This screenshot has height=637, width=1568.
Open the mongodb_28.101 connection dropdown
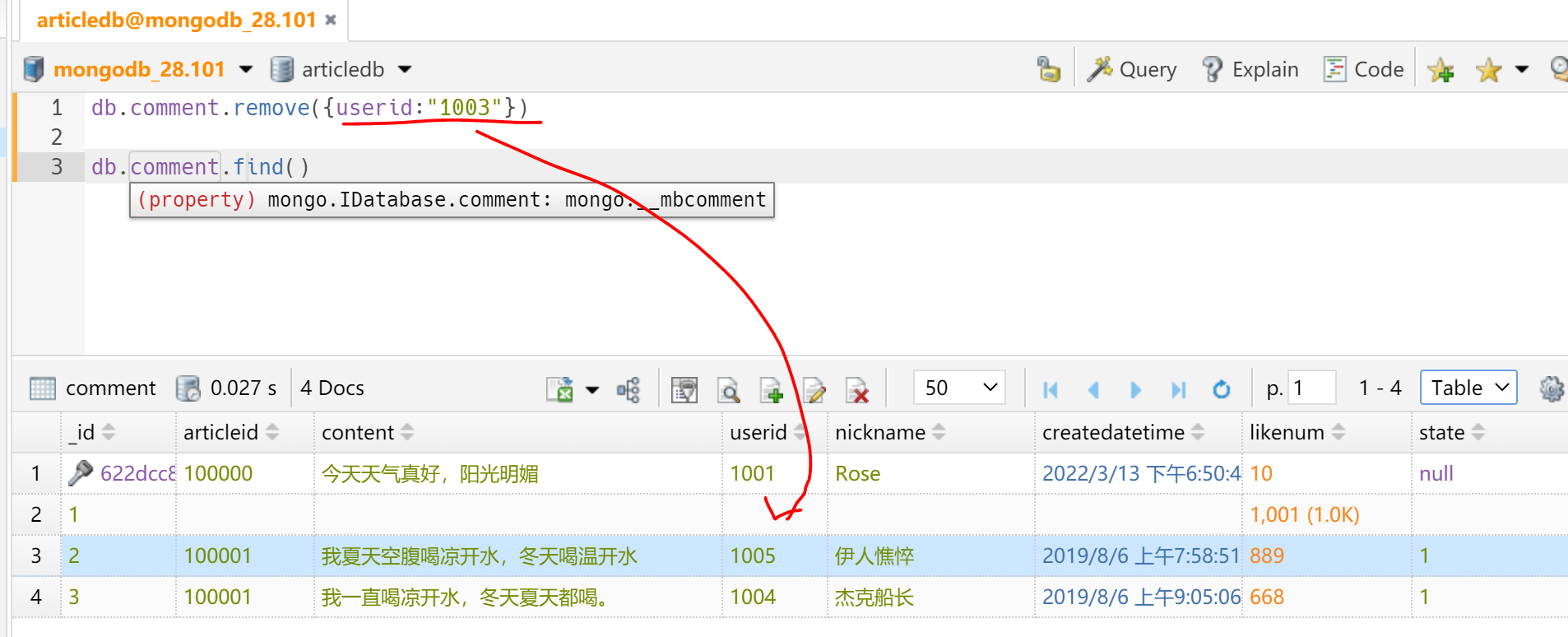(x=245, y=70)
